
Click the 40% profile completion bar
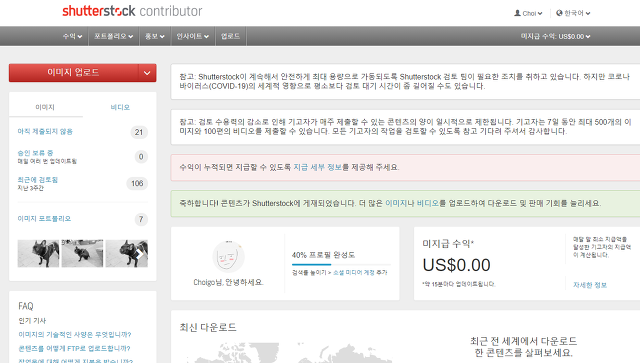pos(341,265)
